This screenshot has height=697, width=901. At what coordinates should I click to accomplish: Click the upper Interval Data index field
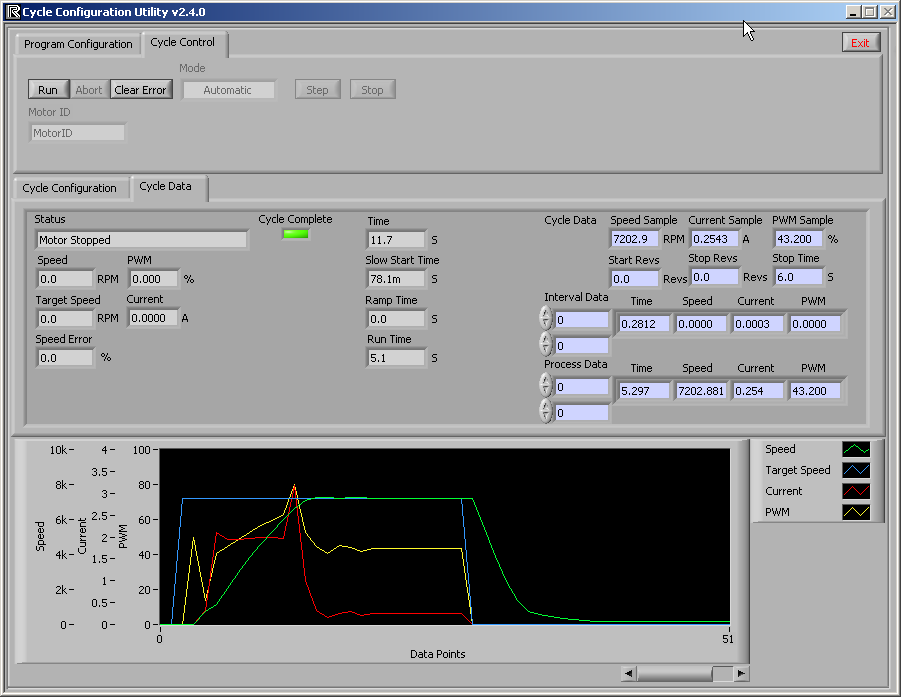(x=581, y=320)
